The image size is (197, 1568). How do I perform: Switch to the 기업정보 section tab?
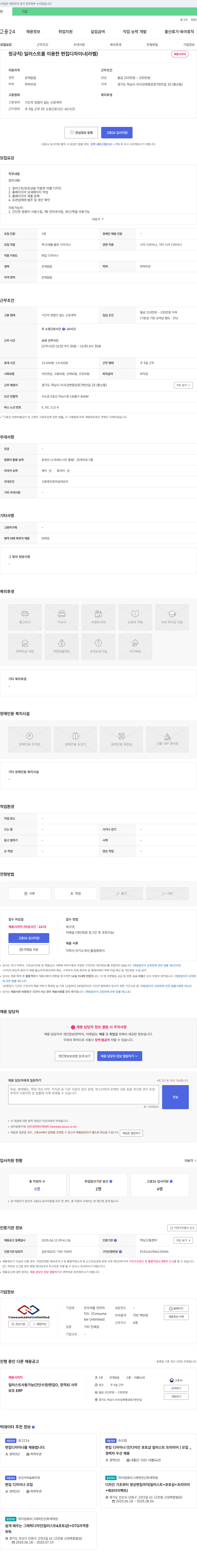(x=189, y=44)
